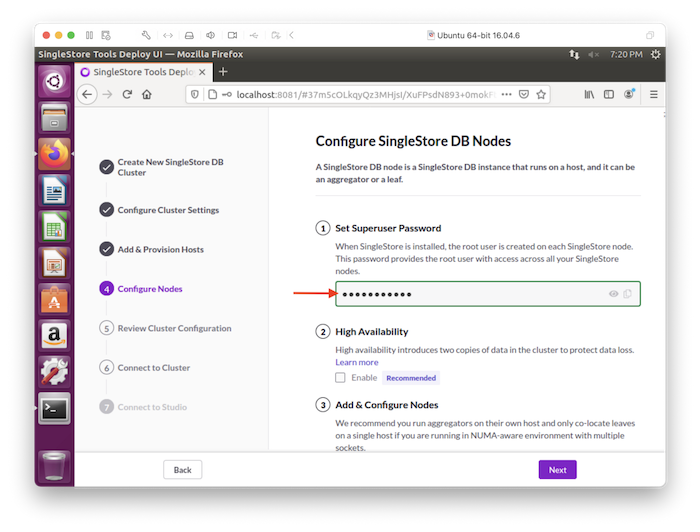Open LibreOffice Calc from the dock
This screenshot has height=532, width=700.
point(54,226)
